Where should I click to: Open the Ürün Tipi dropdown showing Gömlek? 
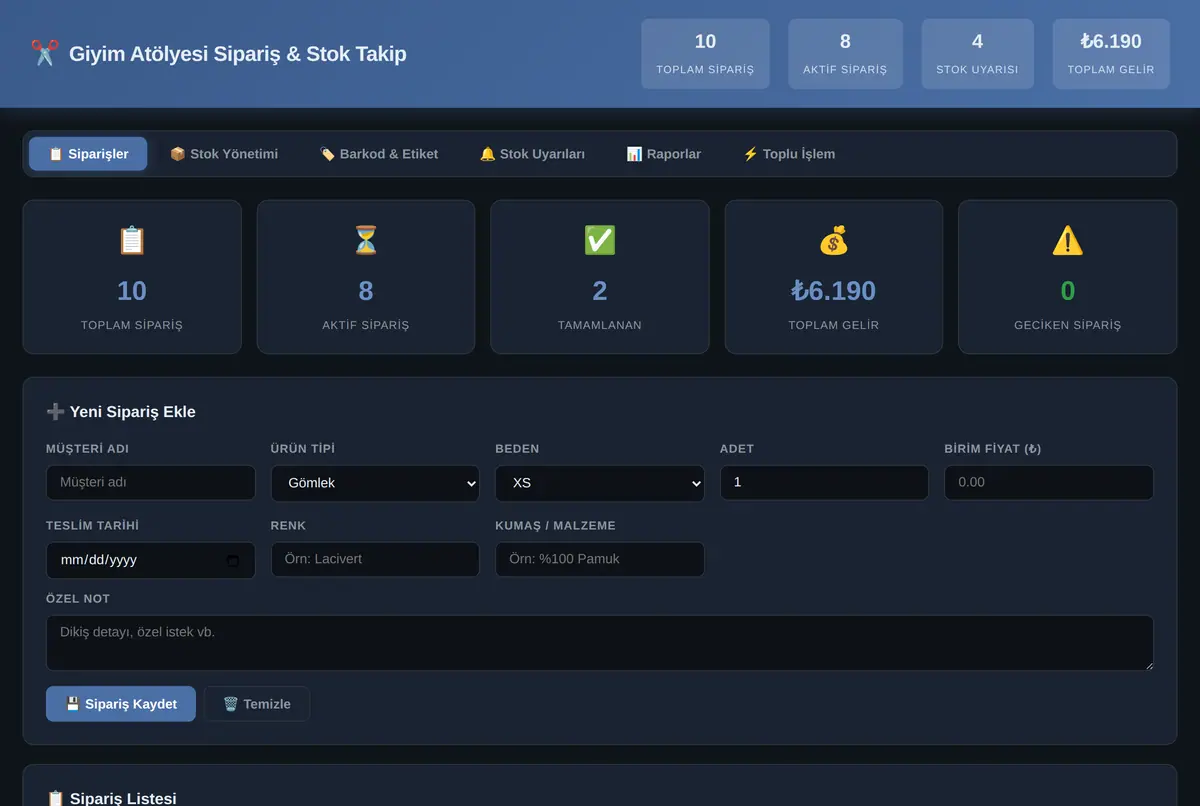click(375, 483)
